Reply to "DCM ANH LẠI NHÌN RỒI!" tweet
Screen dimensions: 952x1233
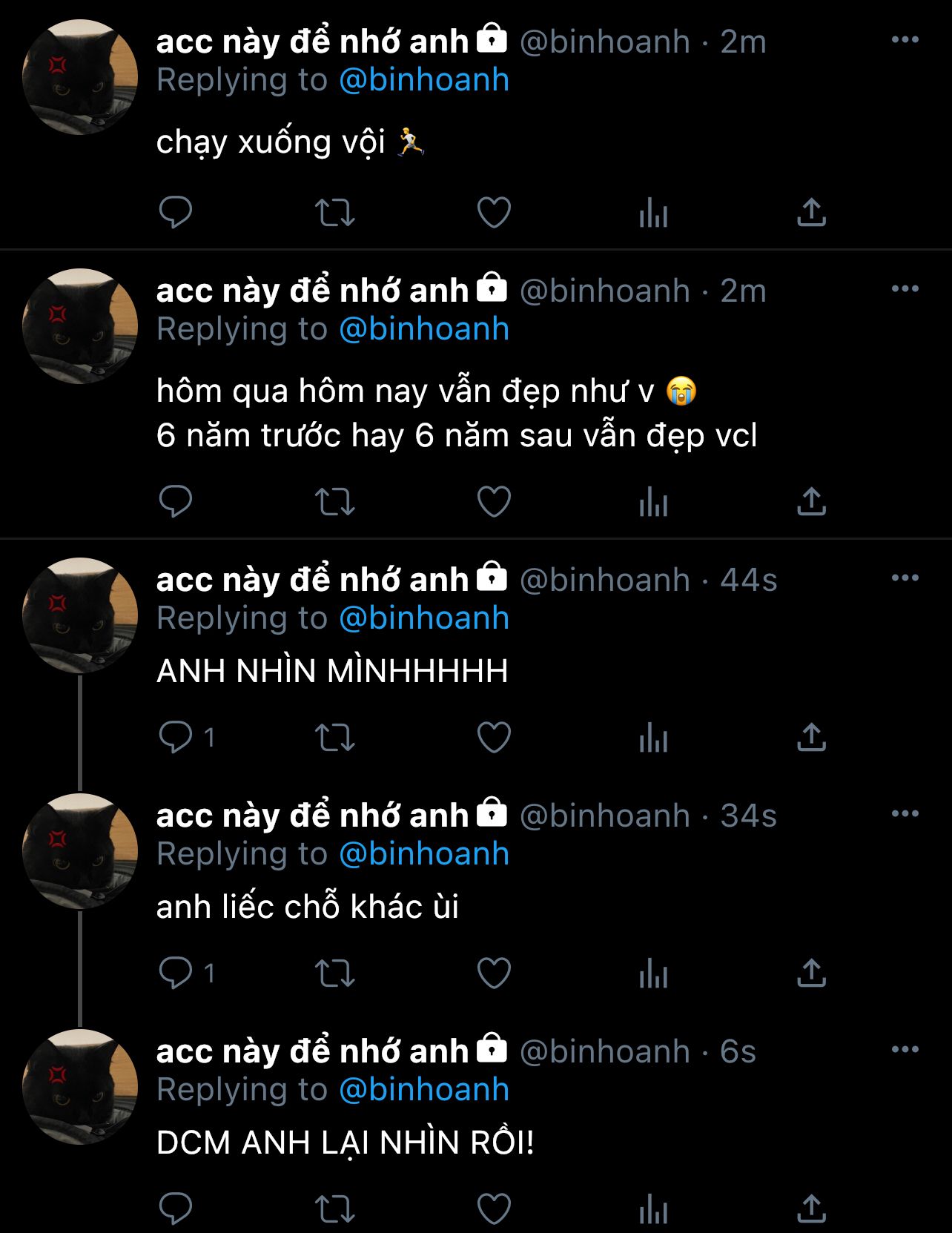[176, 1209]
